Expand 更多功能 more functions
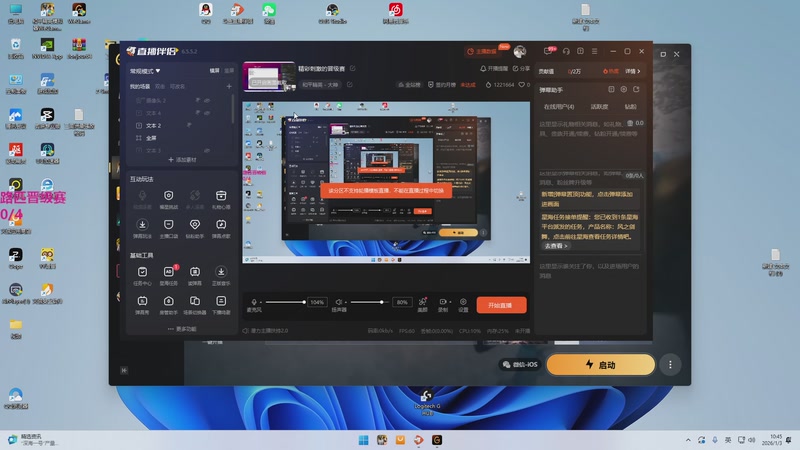This screenshot has width=800, height=450. 182,329
